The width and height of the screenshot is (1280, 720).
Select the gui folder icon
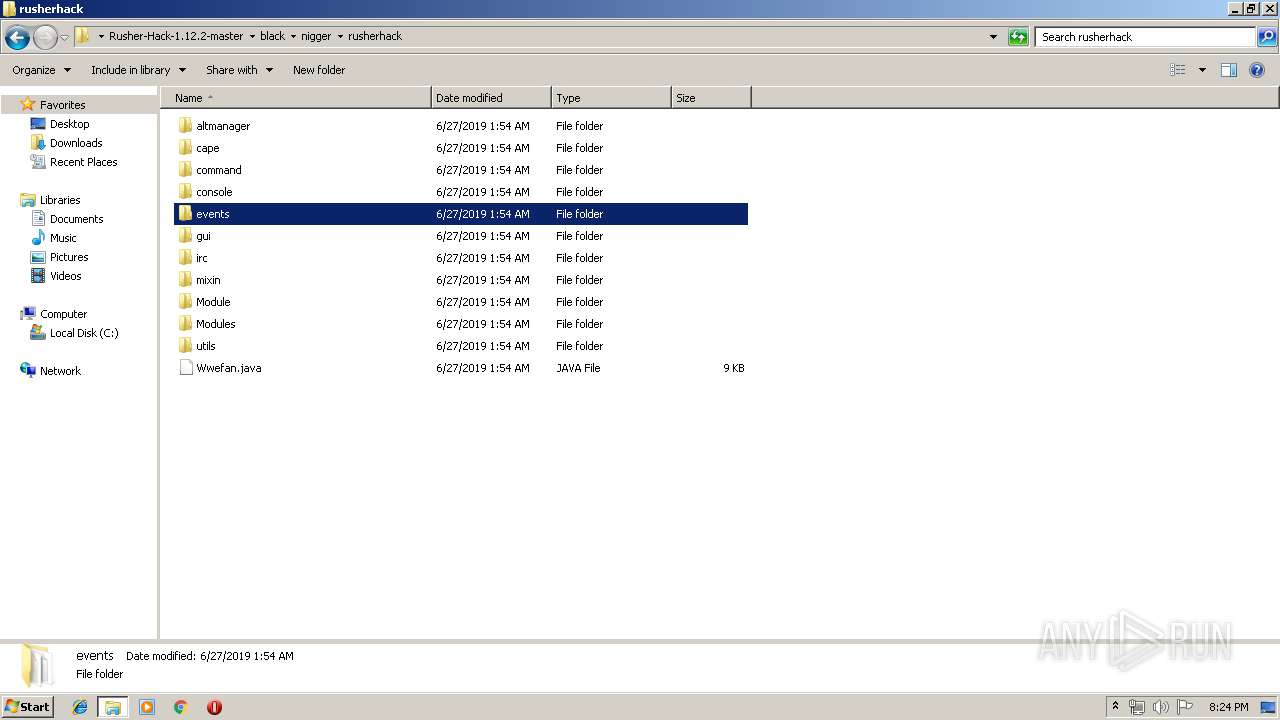(x=185, y=236)
